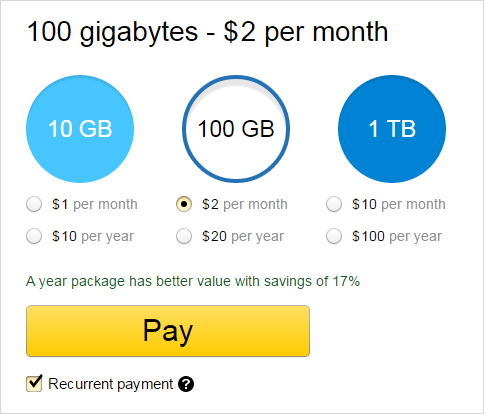484x414 pixels.
Task: Pick the $10 per month radio button
Action: click(334, 204)
